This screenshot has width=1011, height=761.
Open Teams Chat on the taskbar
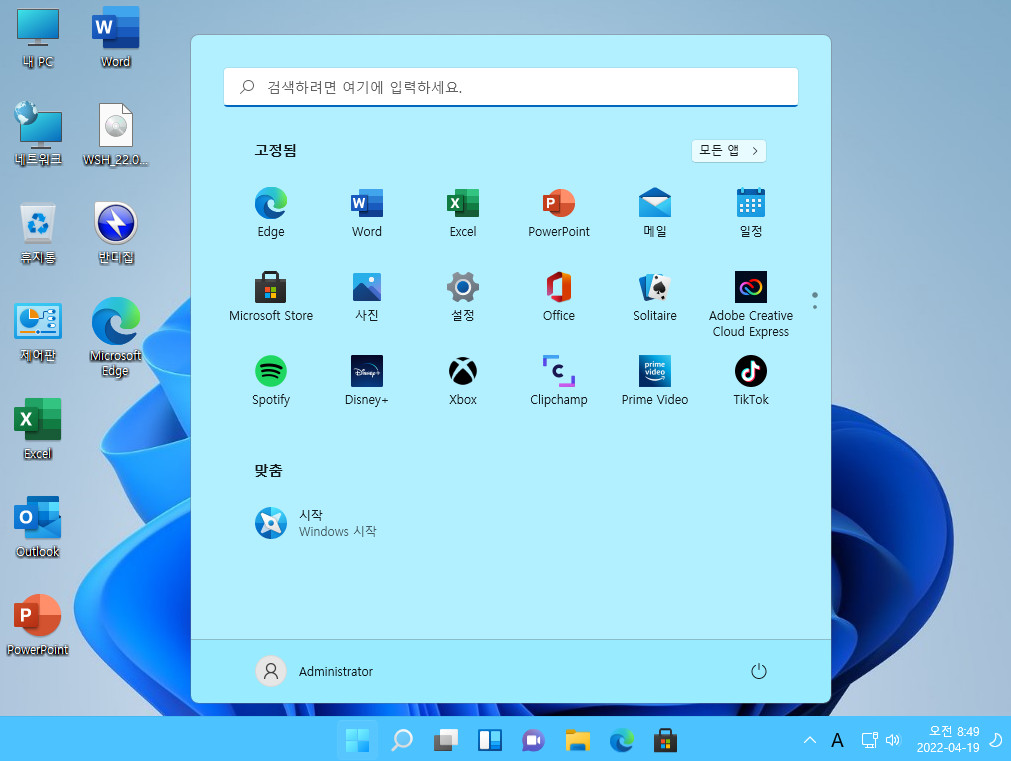pos(533,740)
